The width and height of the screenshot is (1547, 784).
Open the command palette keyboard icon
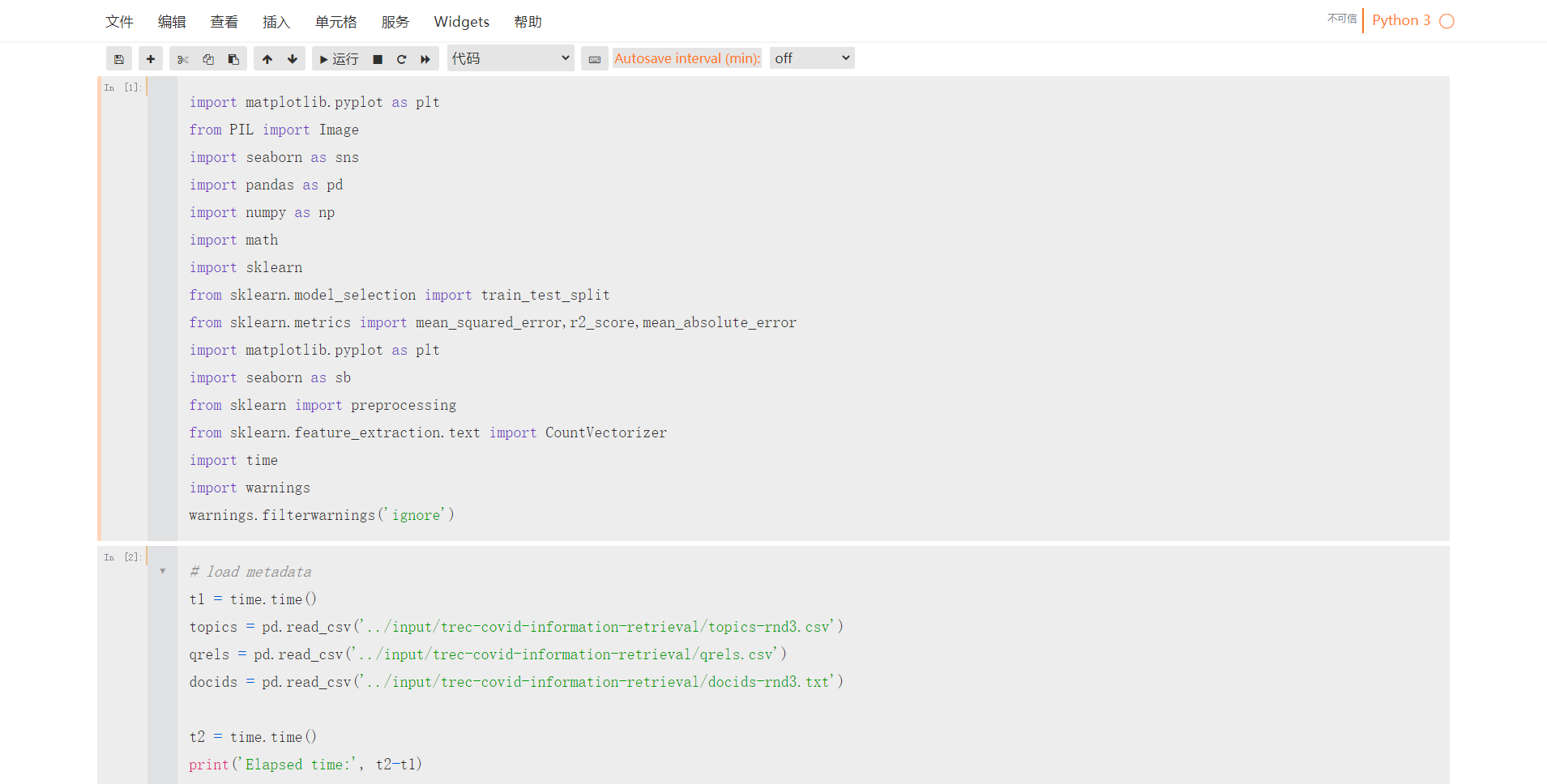tap(594, 58)
